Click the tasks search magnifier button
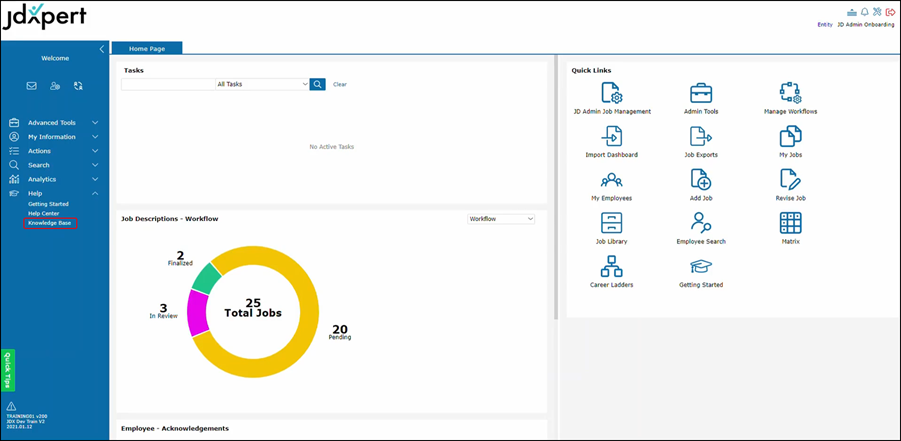 (318, 85)
